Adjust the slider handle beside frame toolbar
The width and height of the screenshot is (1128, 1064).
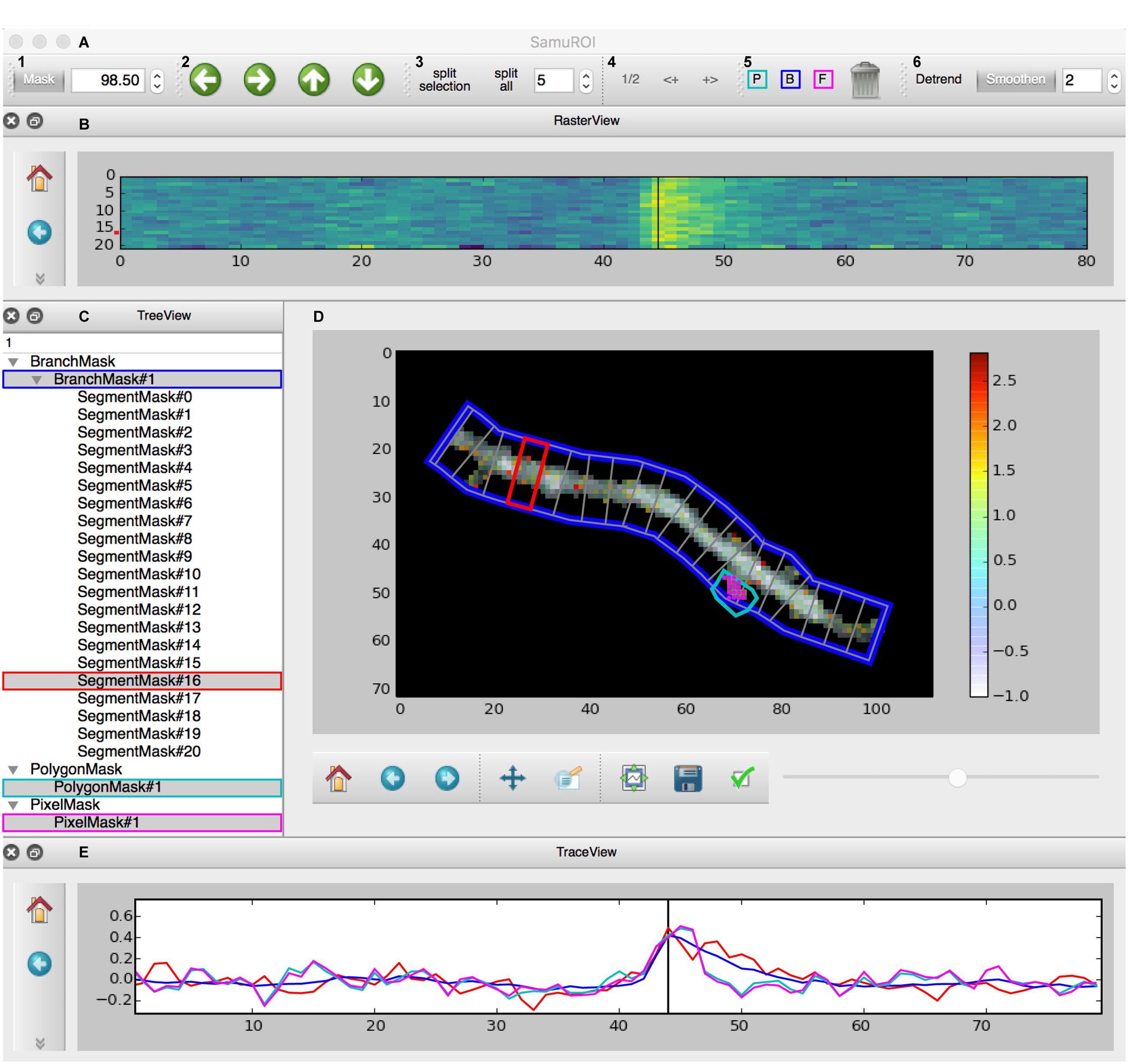(957, 778)
